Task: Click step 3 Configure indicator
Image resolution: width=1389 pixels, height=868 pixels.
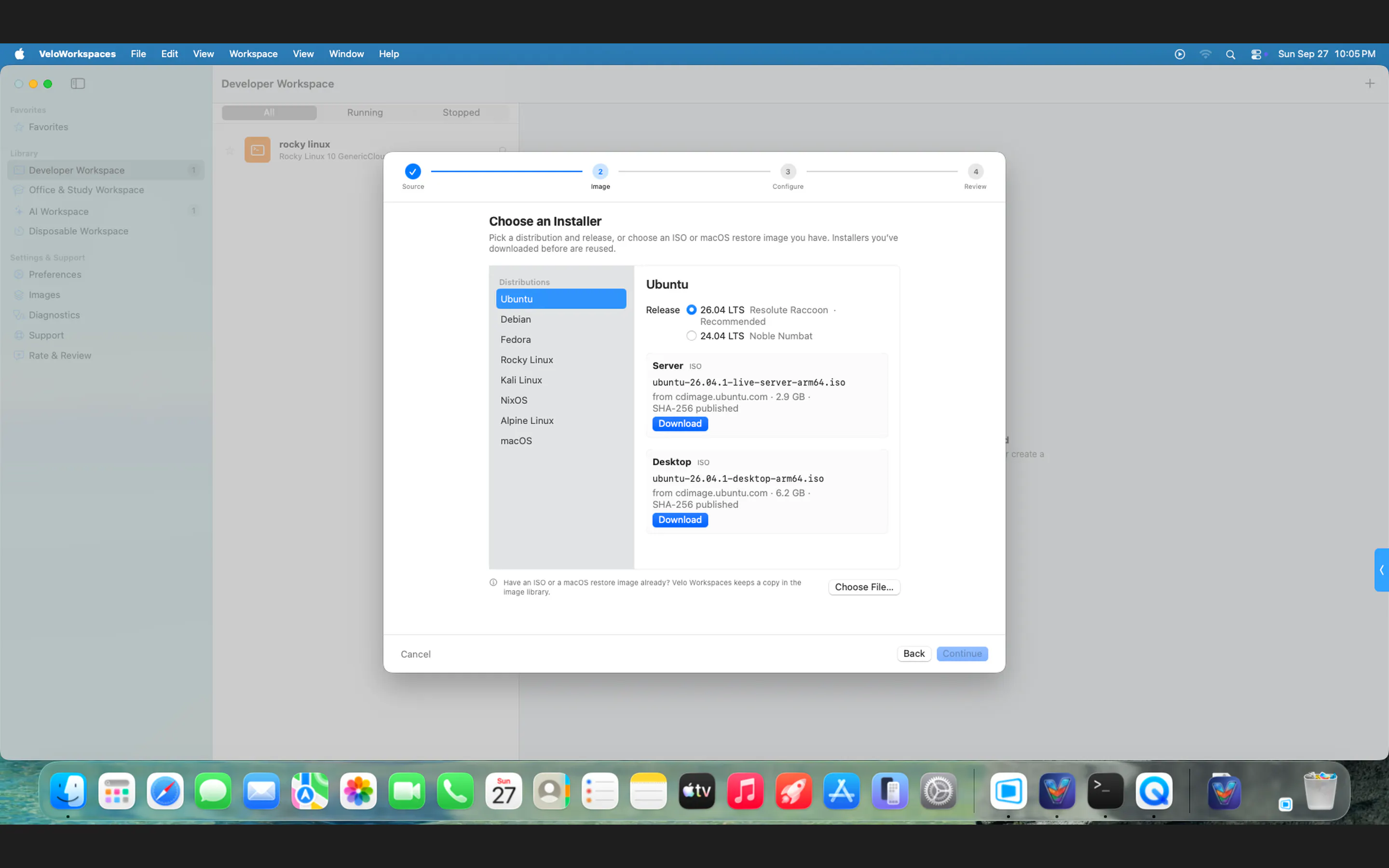Action: click(788, 171)
